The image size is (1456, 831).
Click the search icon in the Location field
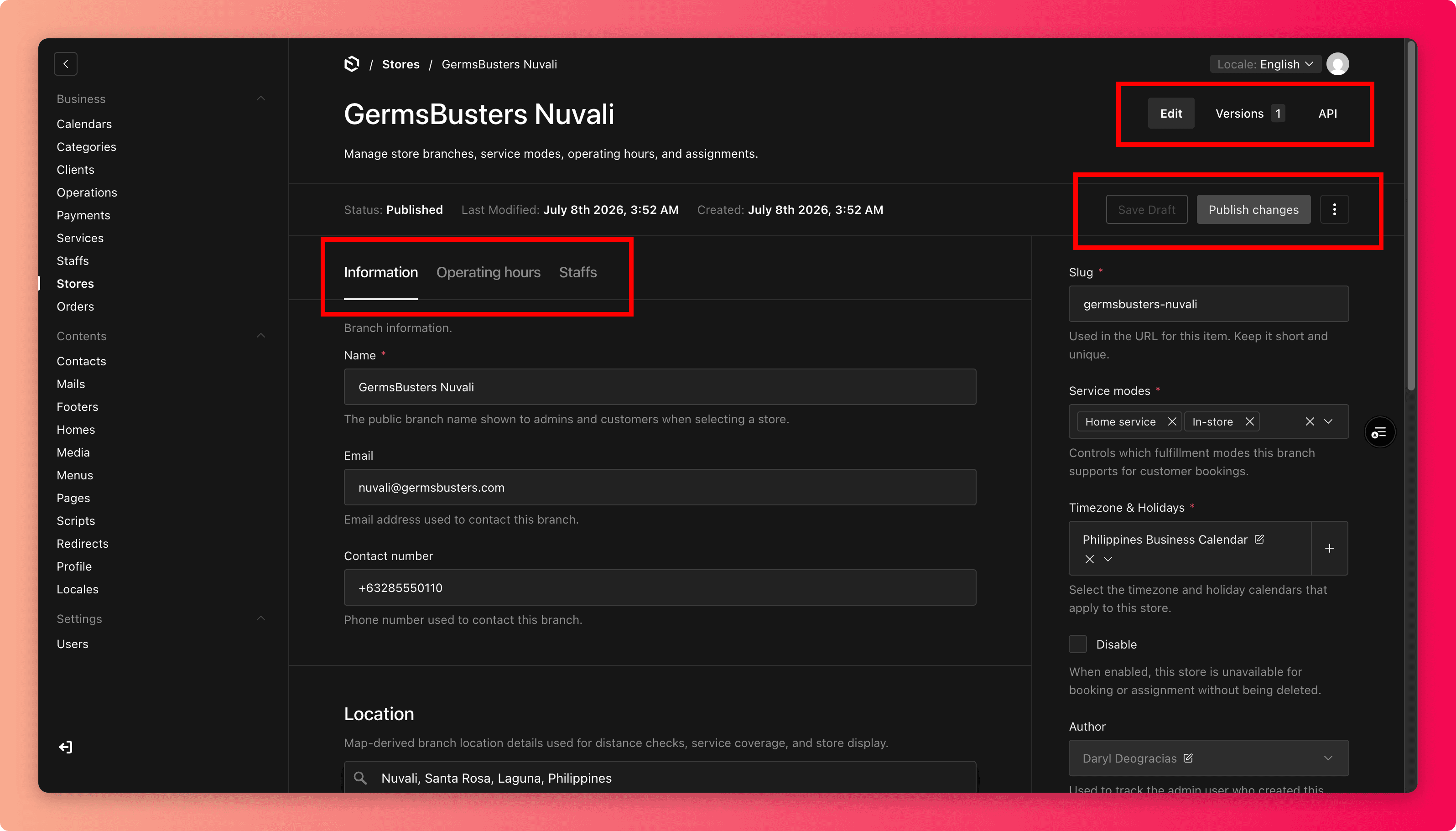point(360,778)
